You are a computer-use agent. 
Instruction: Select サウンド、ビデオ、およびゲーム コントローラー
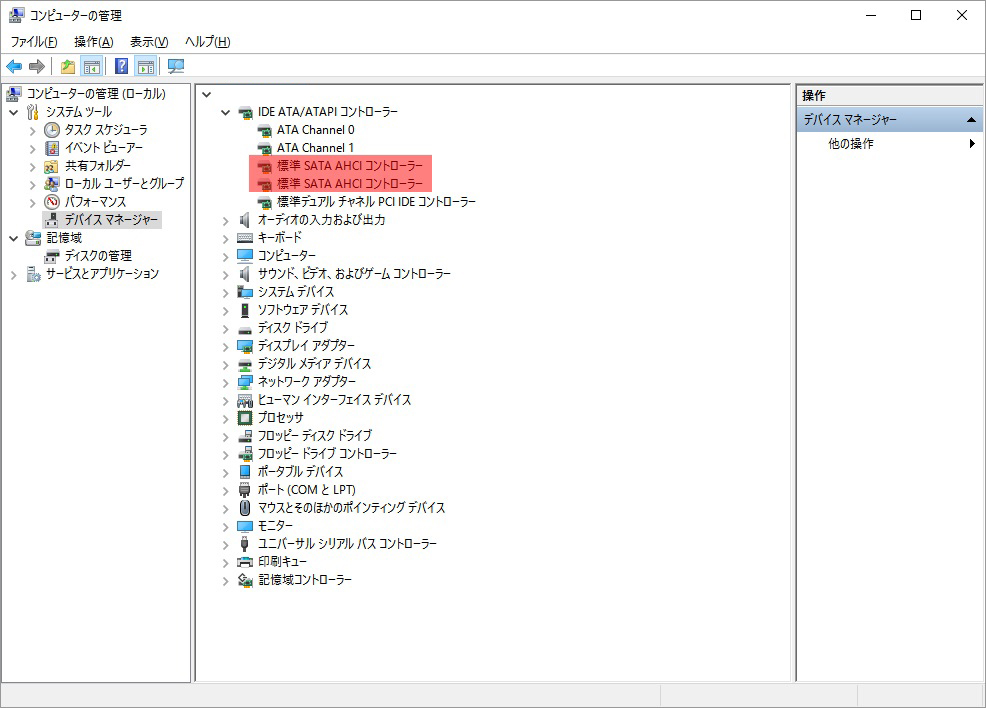pyautogui.click(x=354, y=274)
